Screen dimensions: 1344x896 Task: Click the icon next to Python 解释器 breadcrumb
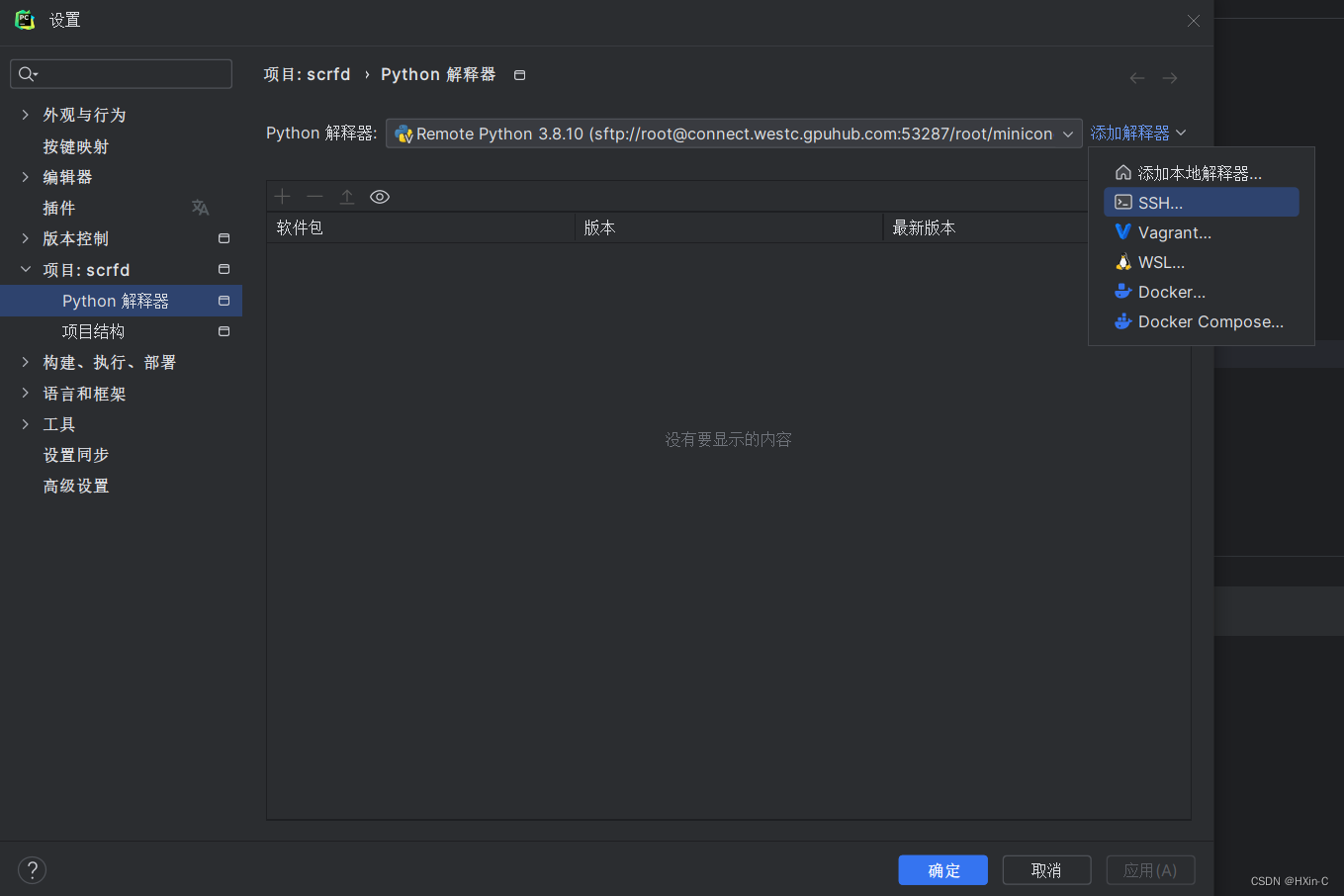pos(520,75)
